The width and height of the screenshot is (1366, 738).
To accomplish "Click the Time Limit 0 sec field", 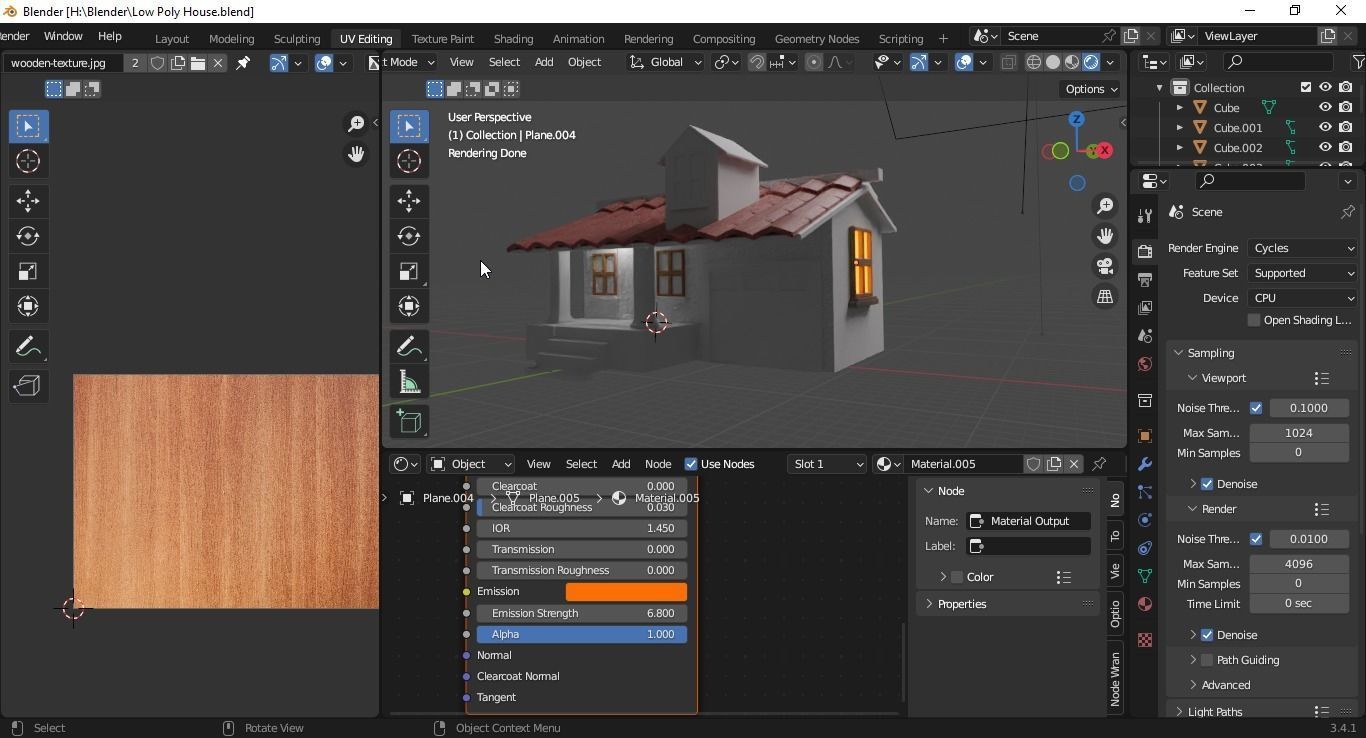I will (1298, 604).
